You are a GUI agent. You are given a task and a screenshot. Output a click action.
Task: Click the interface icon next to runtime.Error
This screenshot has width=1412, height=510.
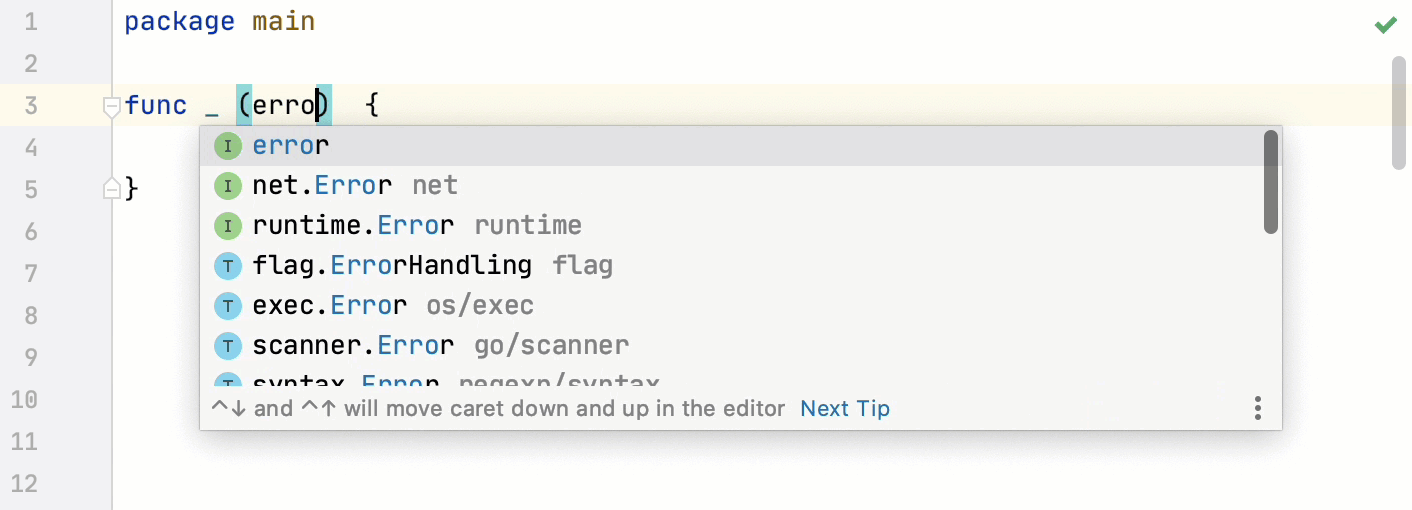click(x=228, y=226)
